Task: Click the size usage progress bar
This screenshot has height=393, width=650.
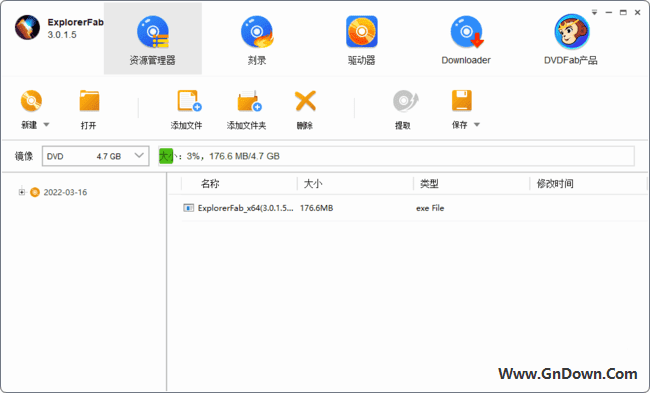Action: point(396,156)
